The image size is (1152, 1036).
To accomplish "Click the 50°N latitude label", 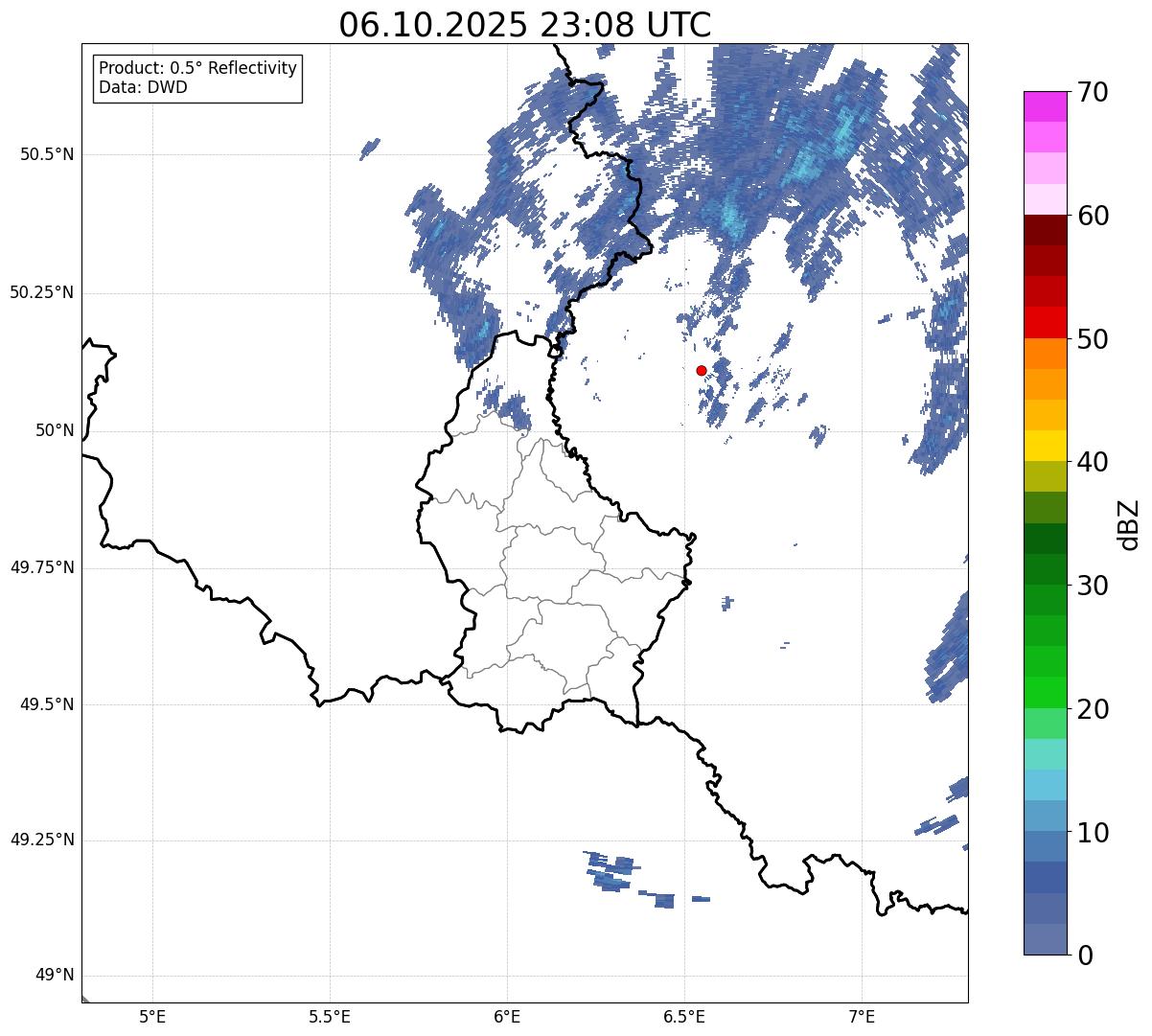I will pyautogui.click(x=55, y=430).
